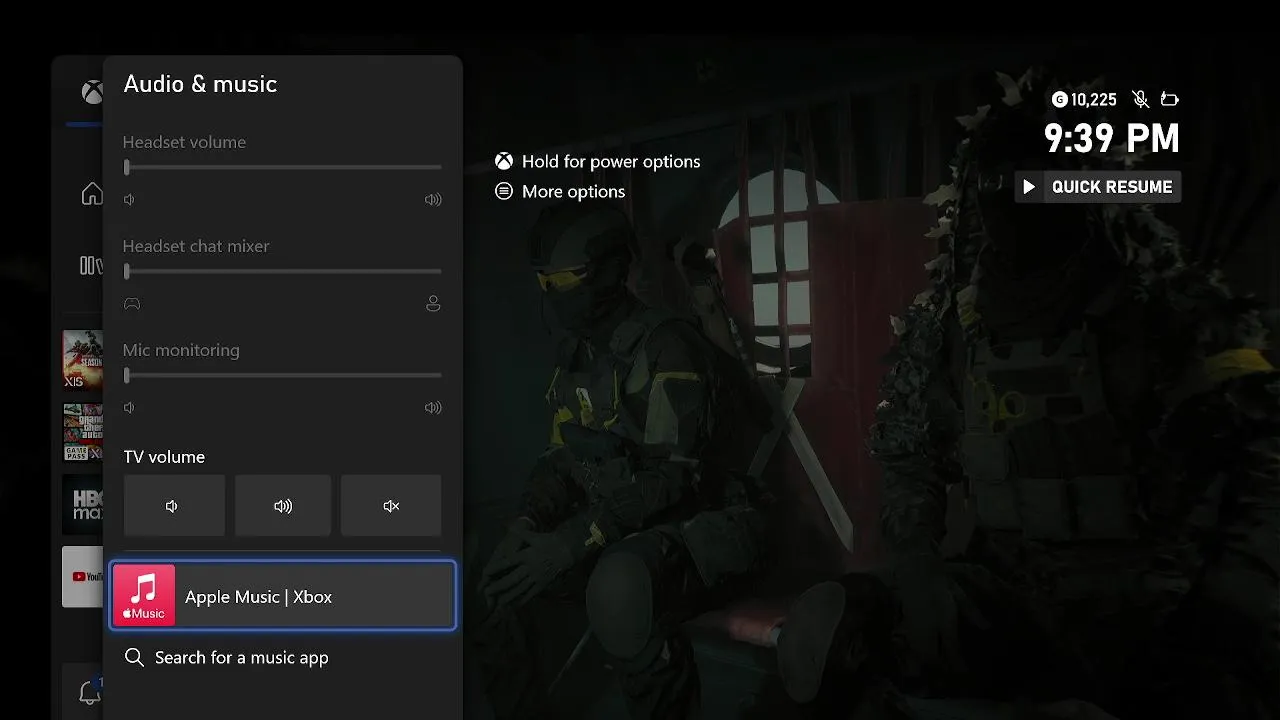
Task: Click the Gamerscore 10,225 indicator
Action: 1084,99
